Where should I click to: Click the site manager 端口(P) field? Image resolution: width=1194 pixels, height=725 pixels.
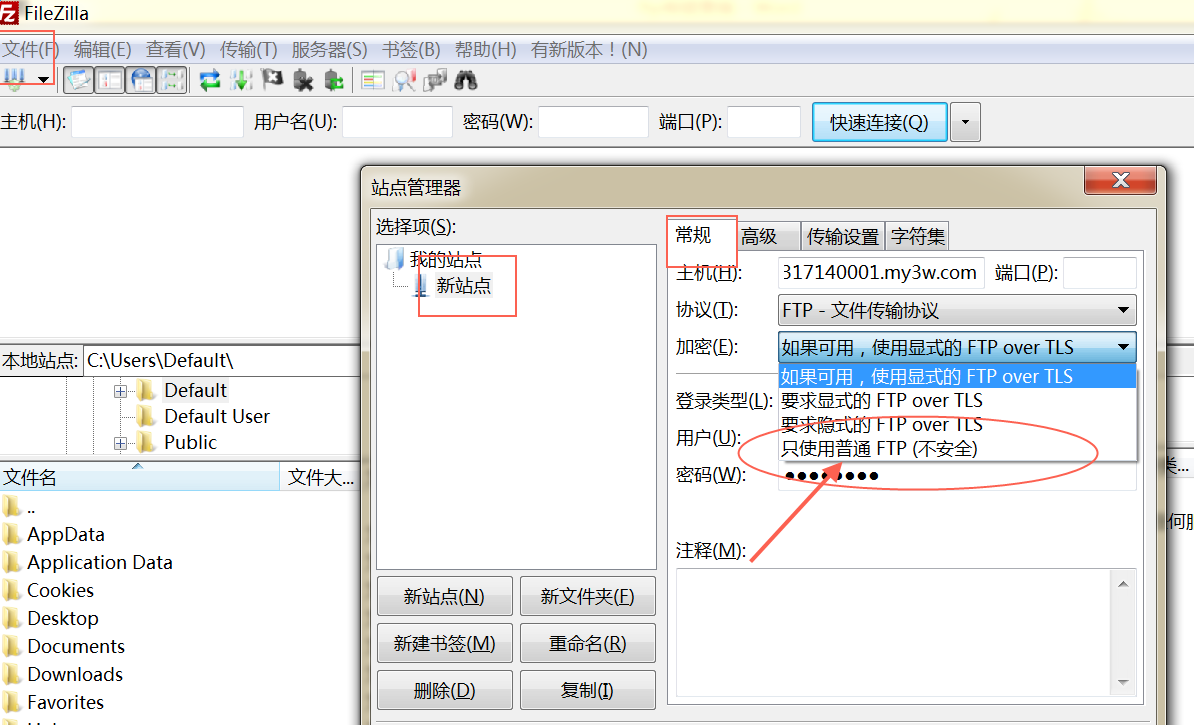(1100, 273)
